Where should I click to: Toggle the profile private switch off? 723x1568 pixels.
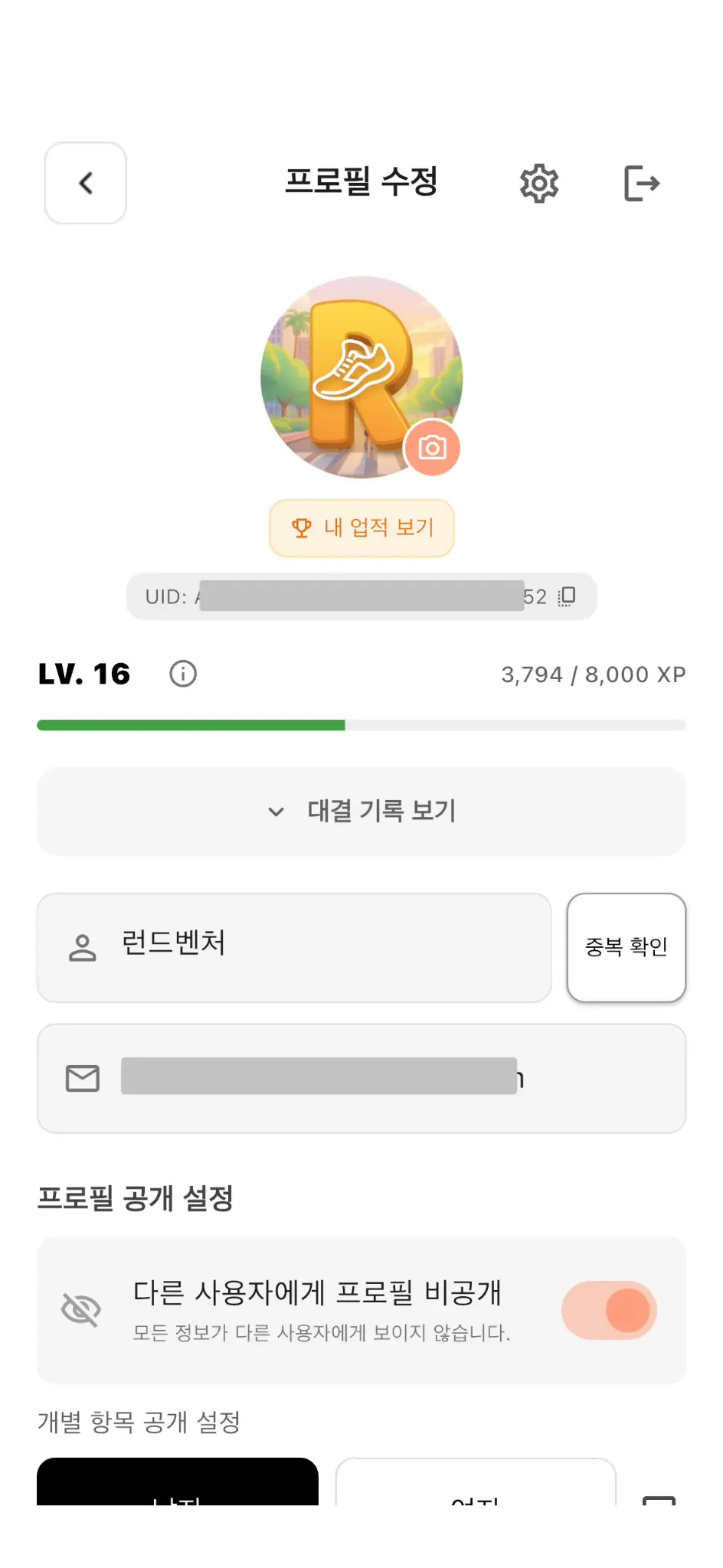[x=610, y=1310]
